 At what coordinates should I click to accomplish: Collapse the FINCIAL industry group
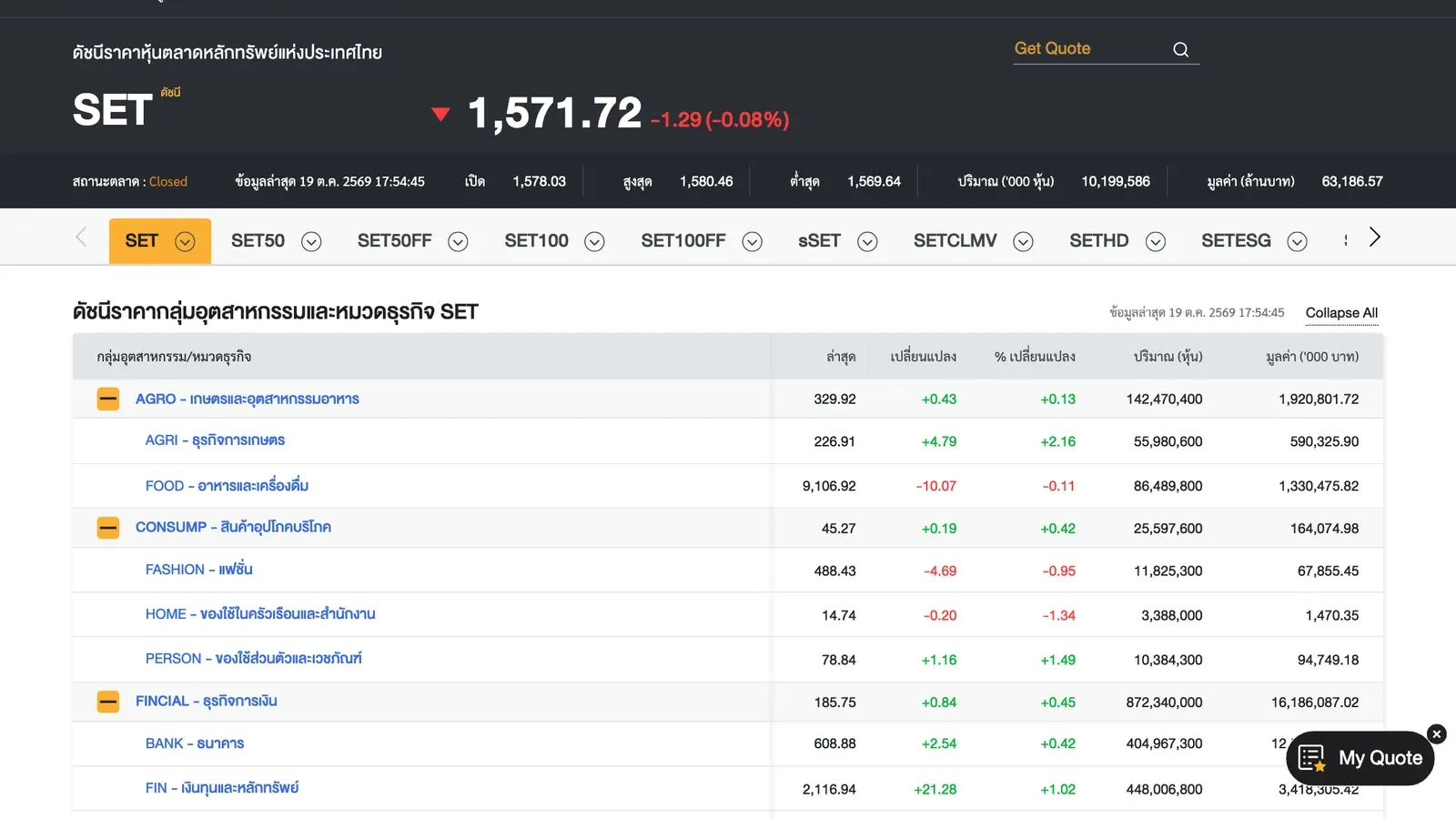108,702
